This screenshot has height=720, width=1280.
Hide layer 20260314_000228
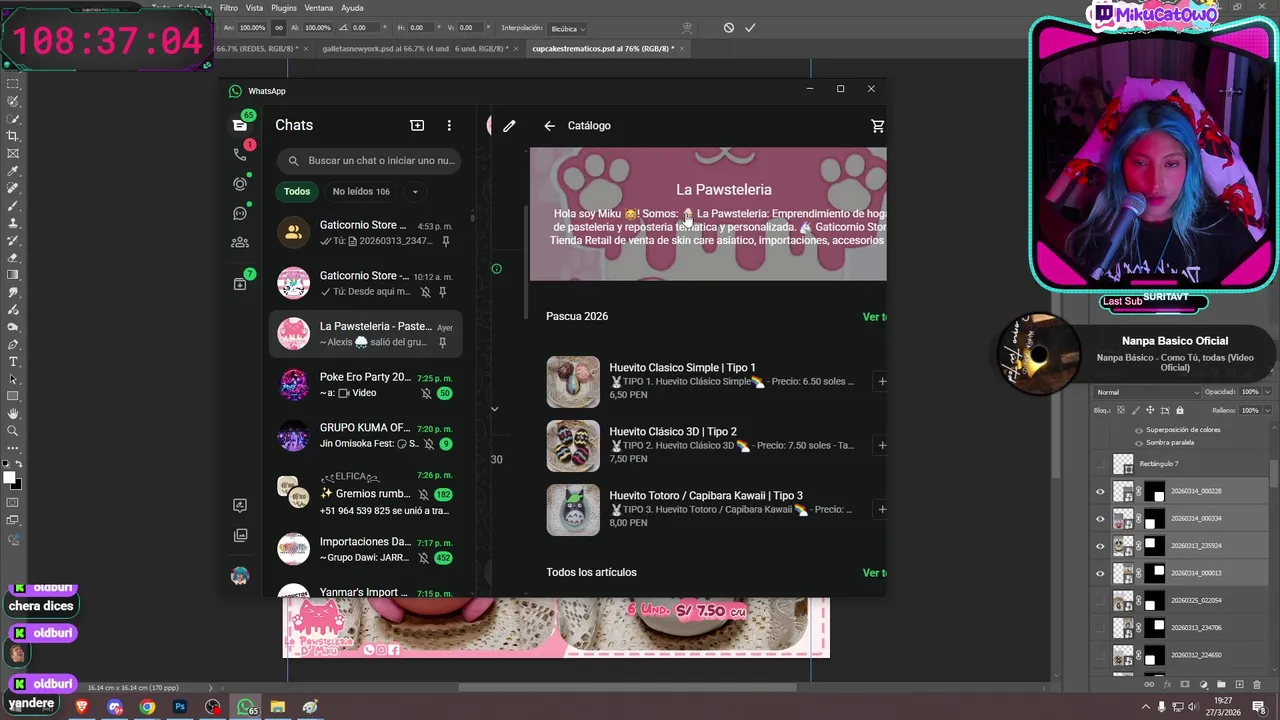pos(1101,491)
